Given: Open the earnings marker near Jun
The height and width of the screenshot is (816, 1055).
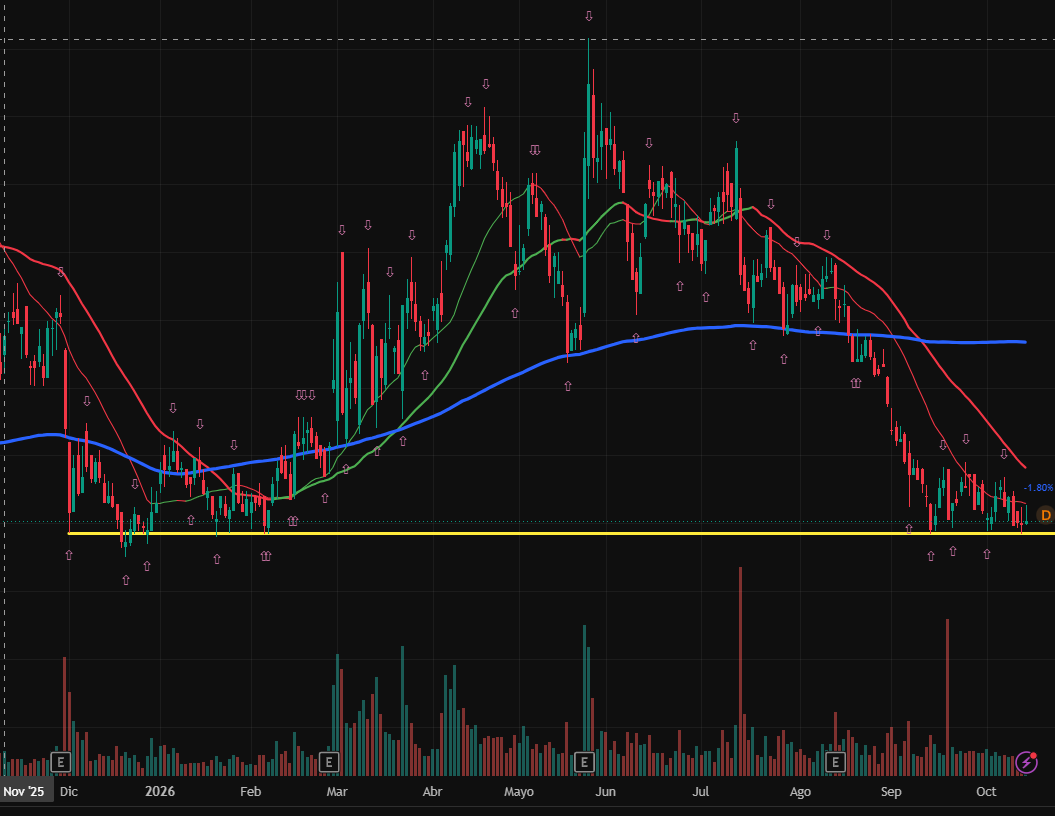Looking at the screenshot, I should pyautogui.click(x=584, y=762).
